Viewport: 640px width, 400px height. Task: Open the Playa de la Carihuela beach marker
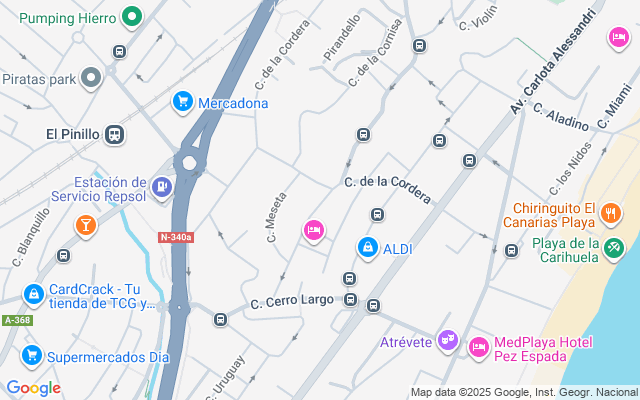614,249
